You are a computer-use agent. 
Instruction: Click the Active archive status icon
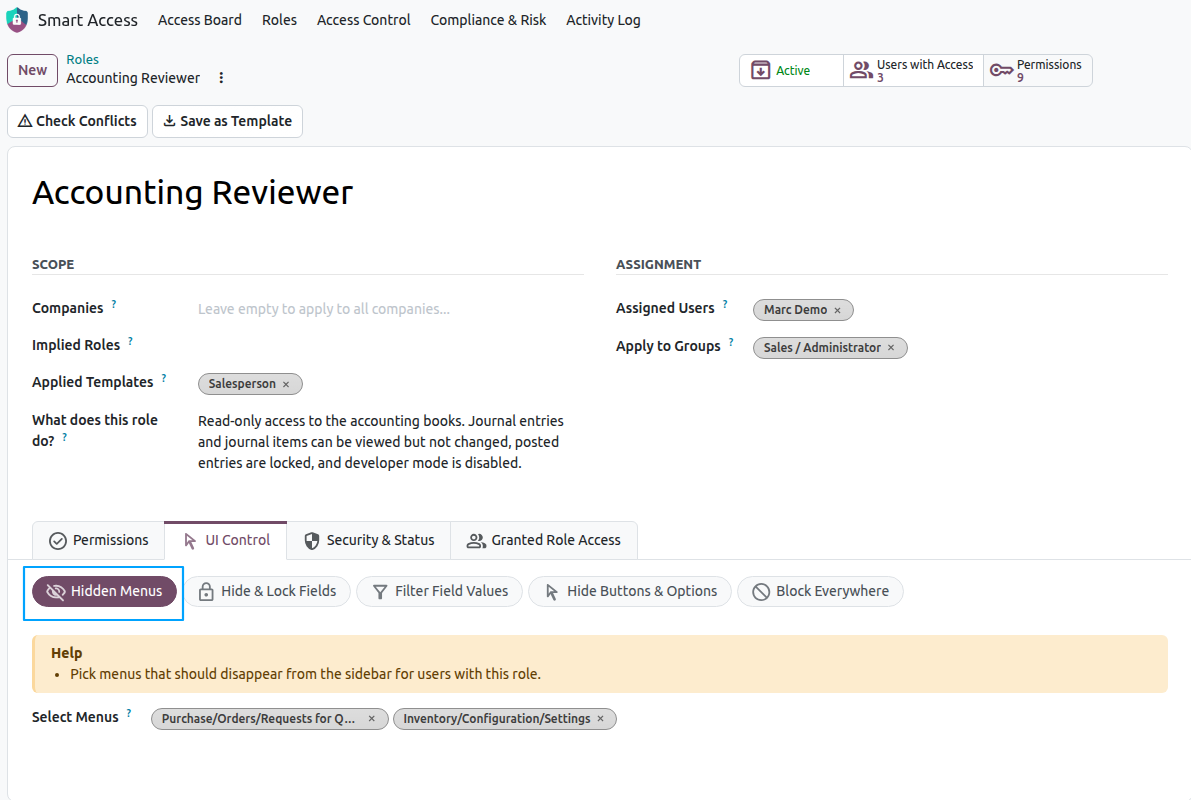click(x=760, y=71)
